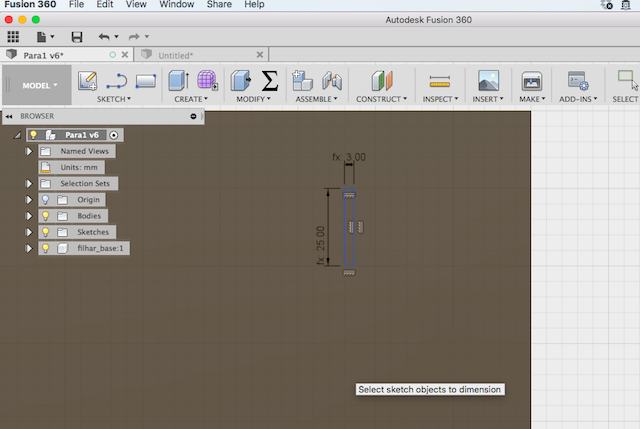Collapse the Para1 v6 root node
640x429 pixels.
[17, 135]
